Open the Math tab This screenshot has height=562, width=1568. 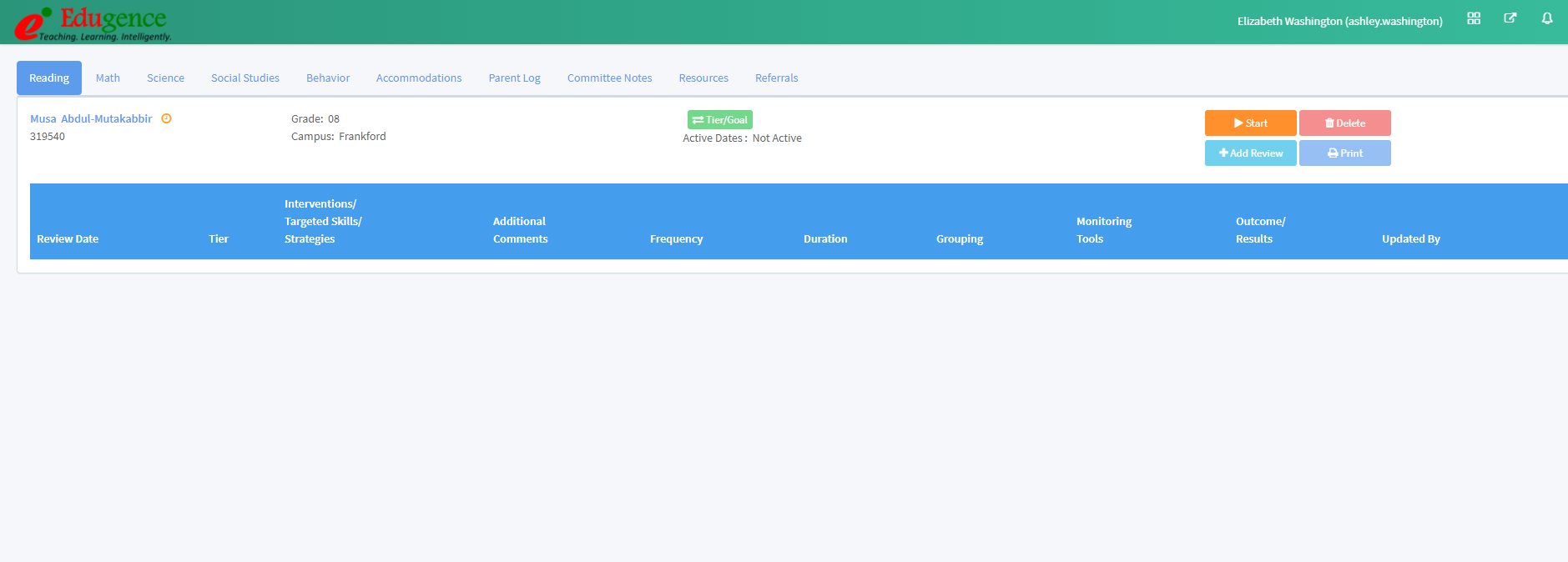click(x=108, y=78)
